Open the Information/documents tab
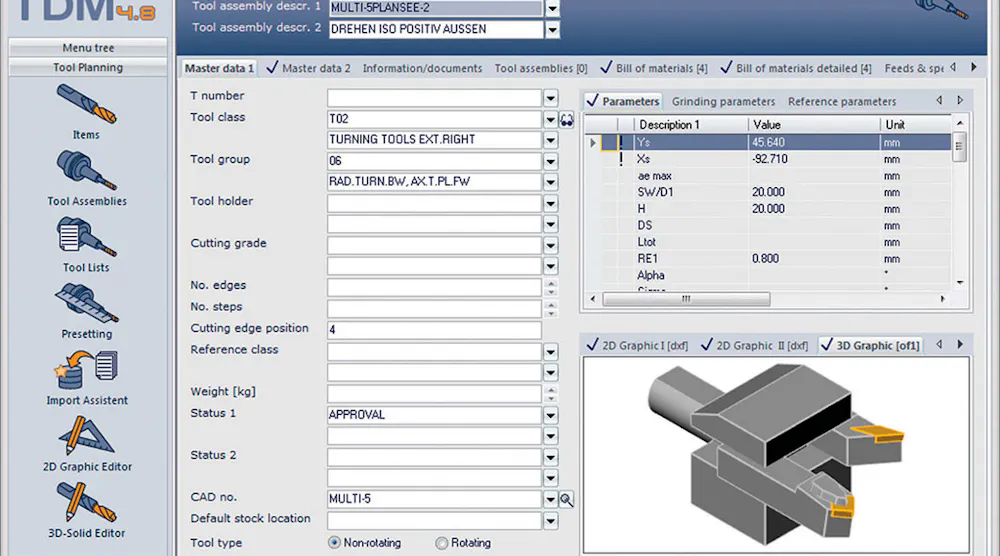This screenshot has height=556, width=1000. click(x=422, y=68)
